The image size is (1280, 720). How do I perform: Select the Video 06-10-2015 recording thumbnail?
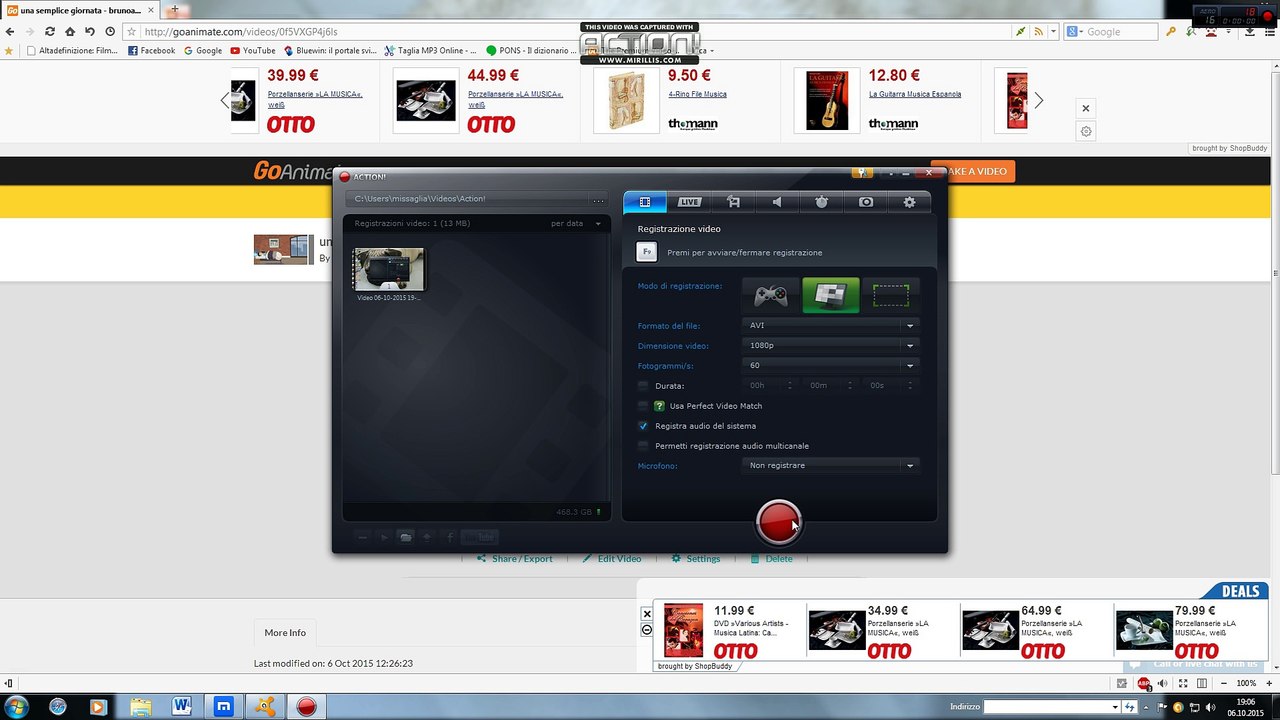[388, 270]
